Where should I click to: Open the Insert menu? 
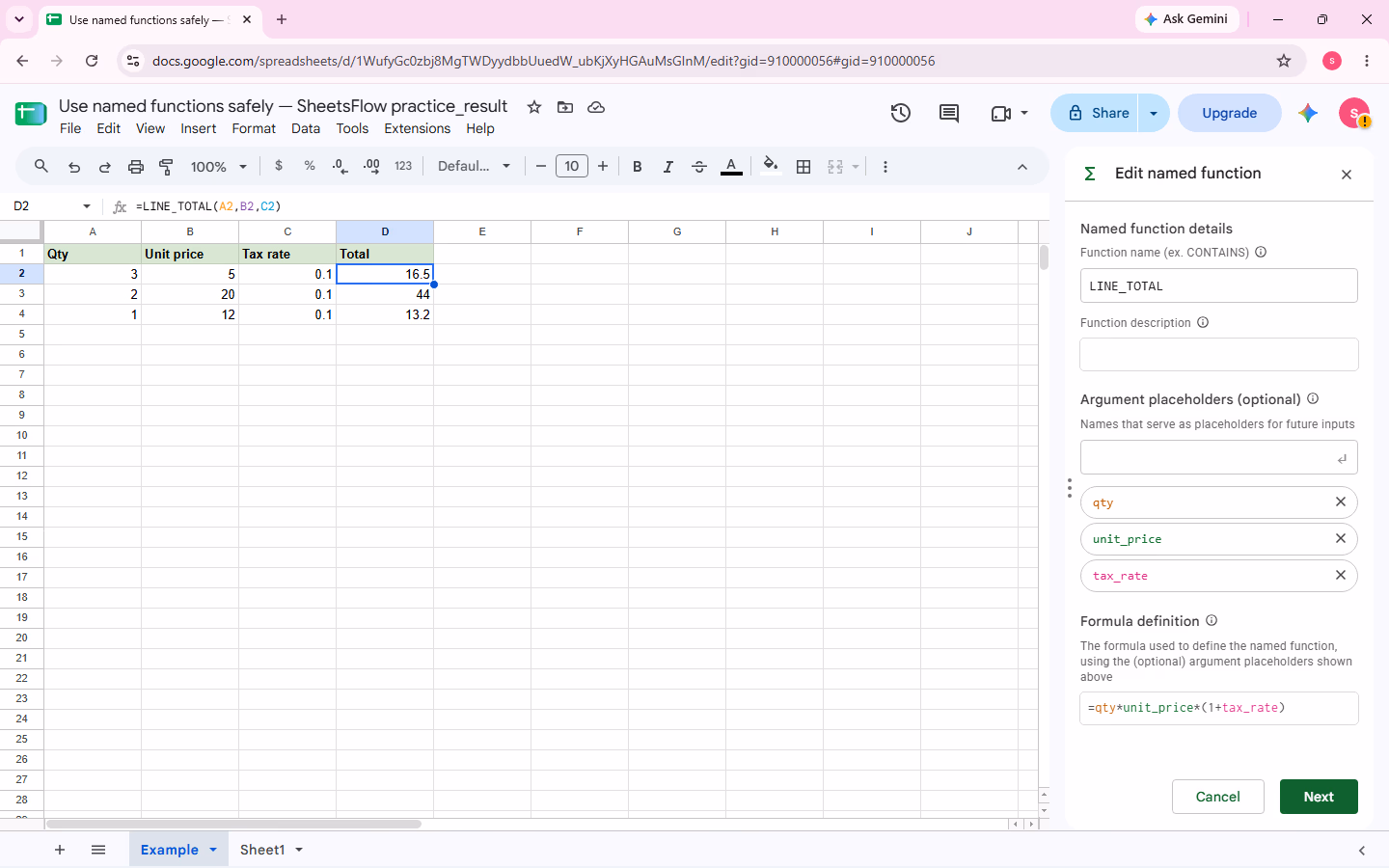[x=199, y=128]
